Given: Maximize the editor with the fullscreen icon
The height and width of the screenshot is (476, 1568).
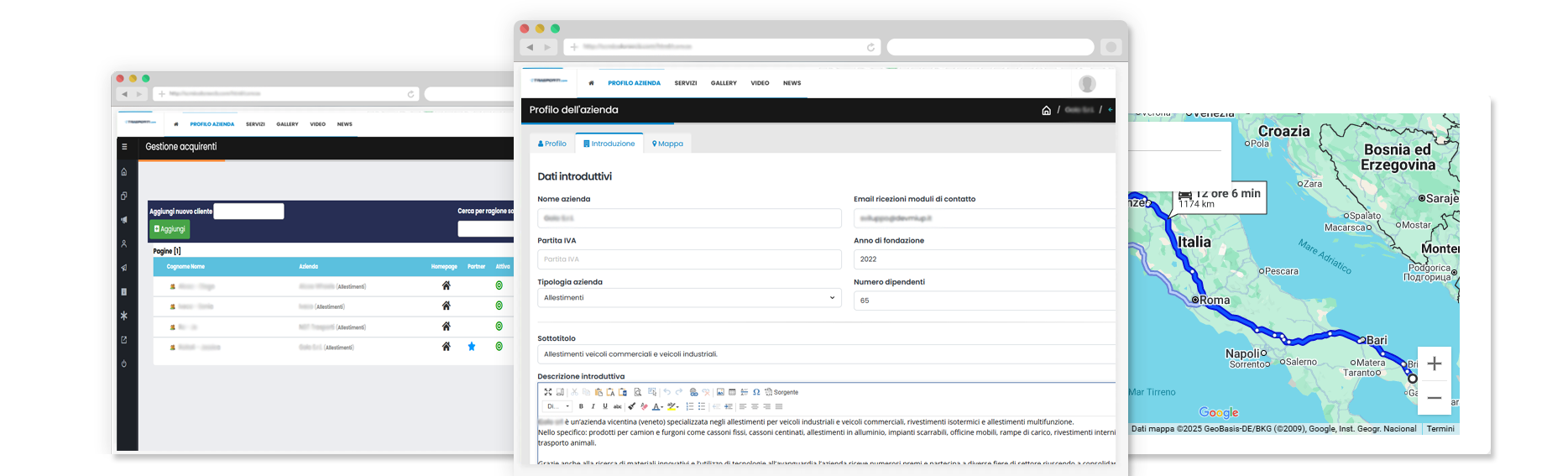Looking at the screenshot, I should coord(547,392).
